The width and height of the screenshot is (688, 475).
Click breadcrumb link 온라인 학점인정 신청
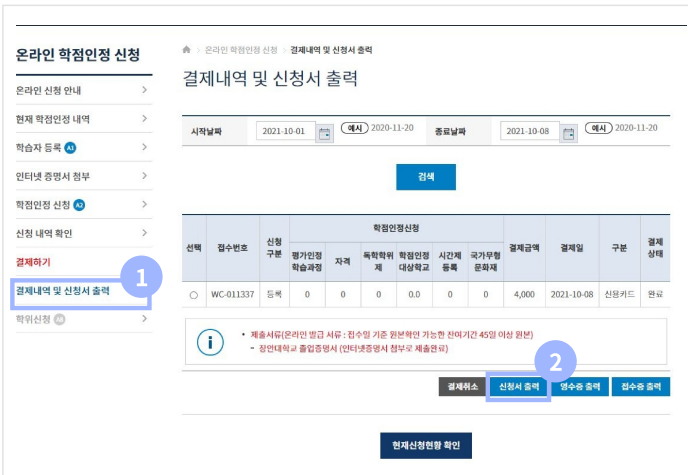[x=241, y=50]
